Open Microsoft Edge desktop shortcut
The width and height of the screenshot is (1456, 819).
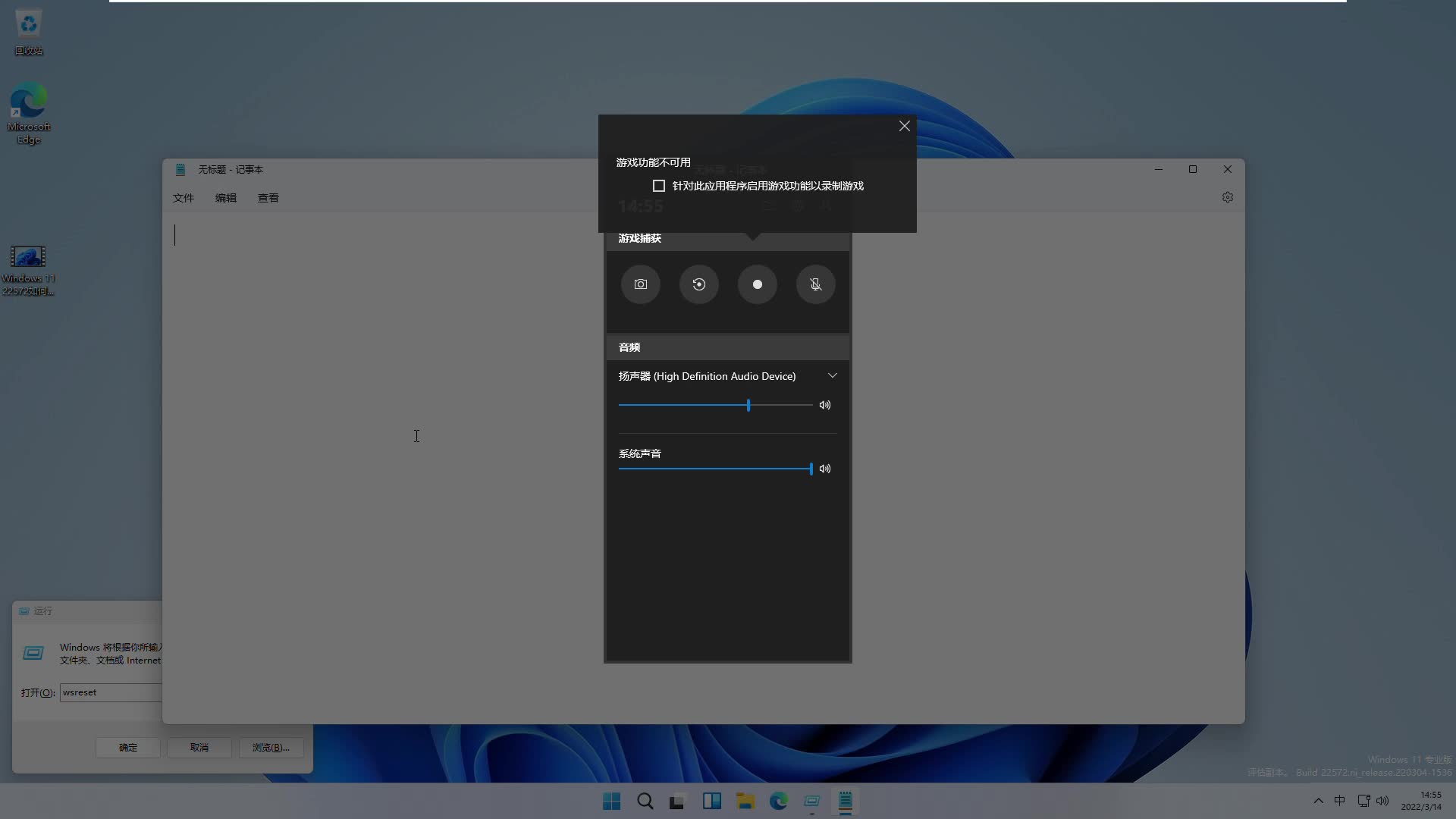[x=29, y=114]
